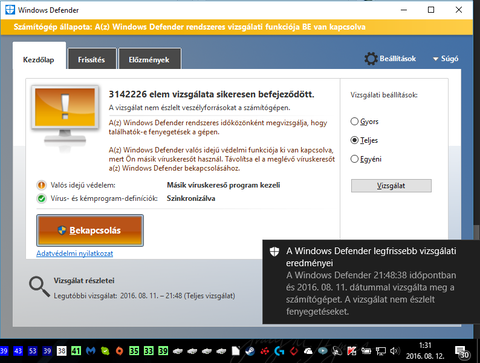
Task: Click the '3142226 elem vizsgálata' heading
Action: click(x=211, y=94)
